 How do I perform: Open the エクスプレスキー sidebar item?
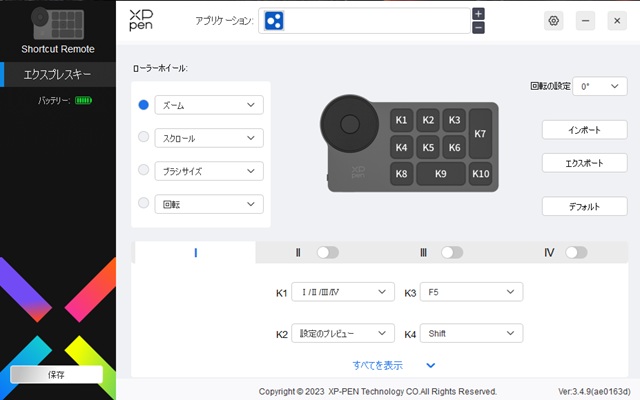pos(59,74)
